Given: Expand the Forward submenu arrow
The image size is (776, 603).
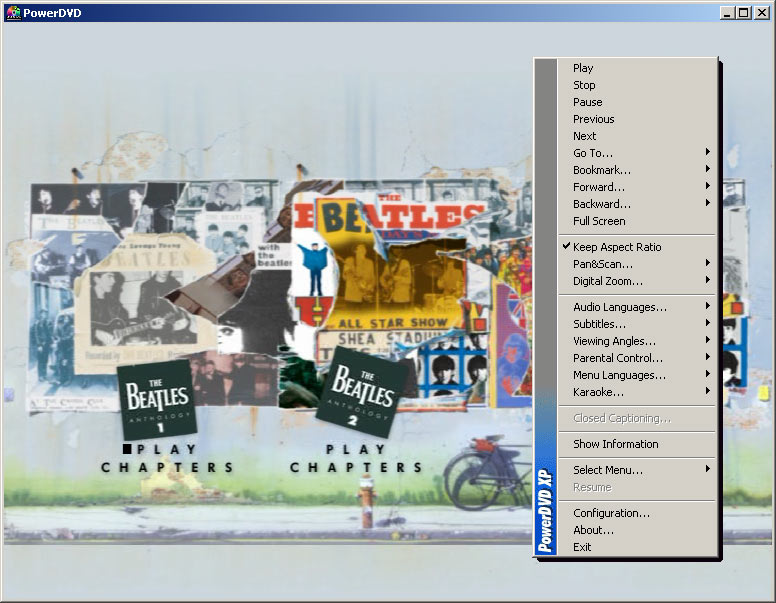Looking at the screenshot, I should [x=708, y=186].
